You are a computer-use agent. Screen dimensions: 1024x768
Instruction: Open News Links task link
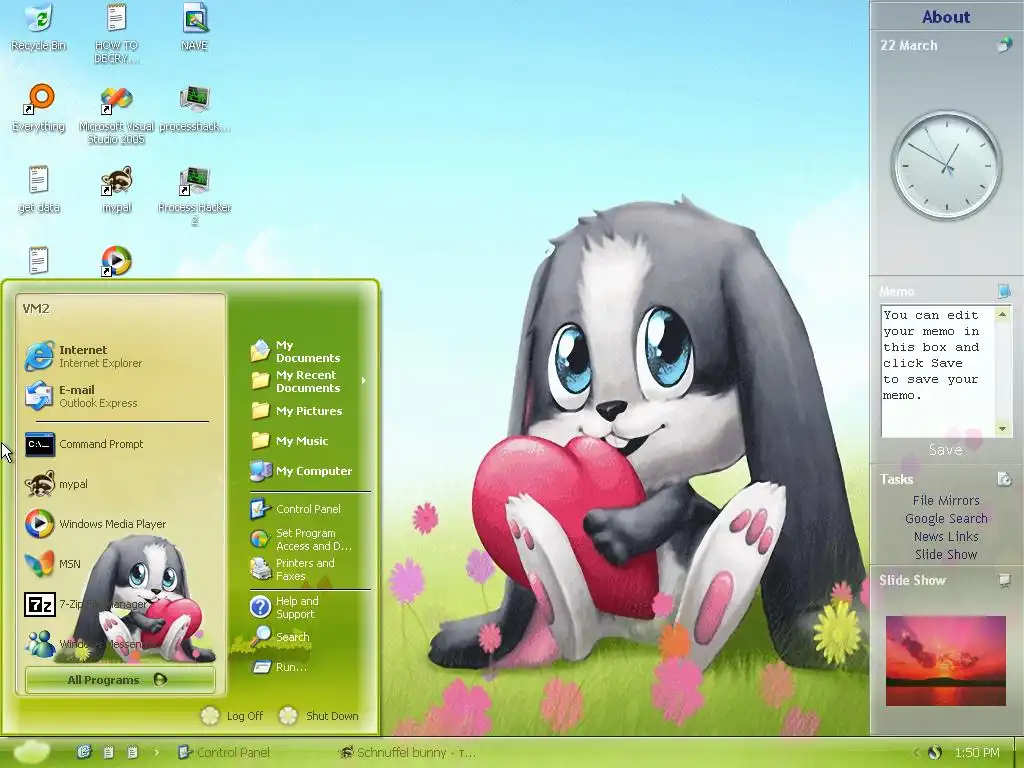(x=946, y=536)
